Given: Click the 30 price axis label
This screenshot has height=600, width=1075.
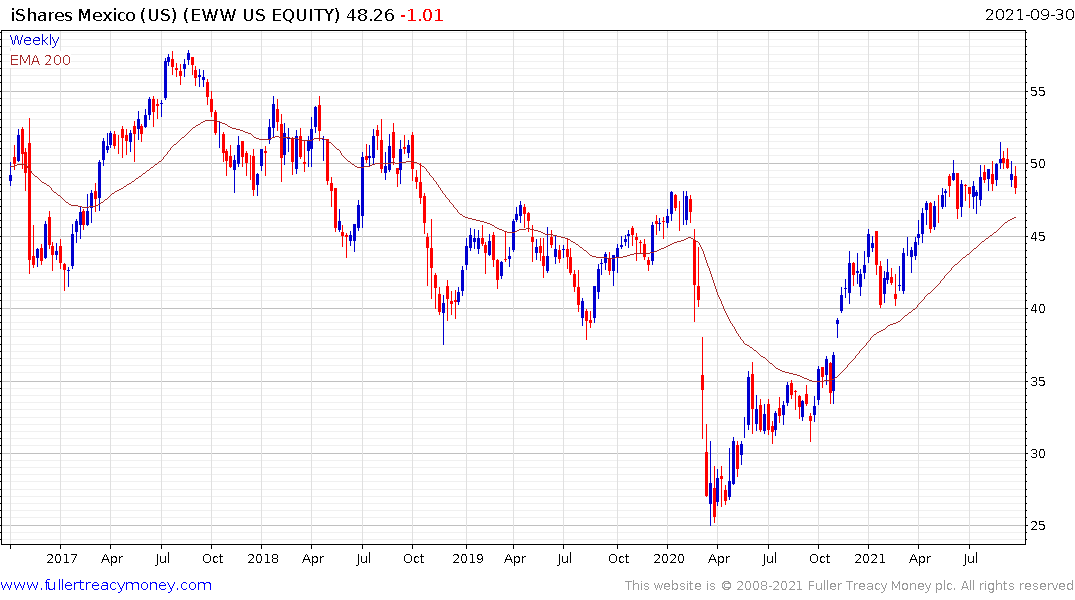Looking at the screenshot, I should click(x=1038, y=453).
